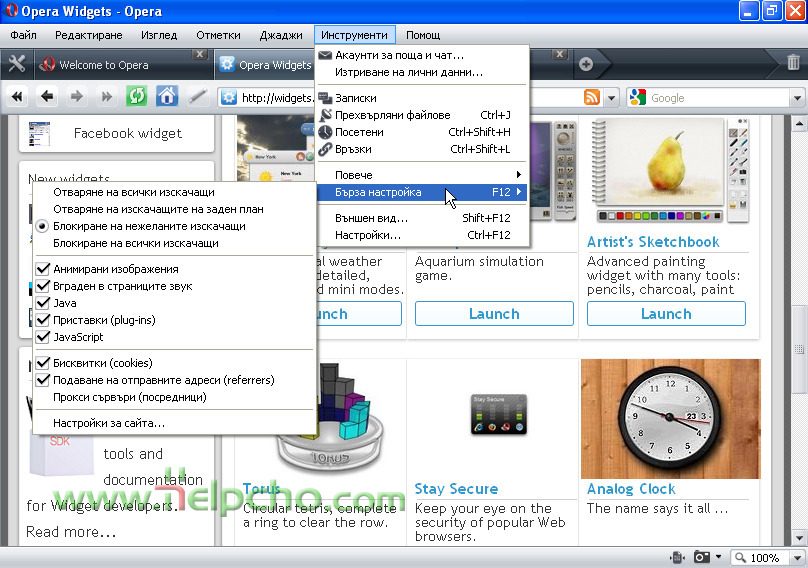This screenshot has width=808, height=568.
Task: Open the Analog Clock link
Action: 631,489
